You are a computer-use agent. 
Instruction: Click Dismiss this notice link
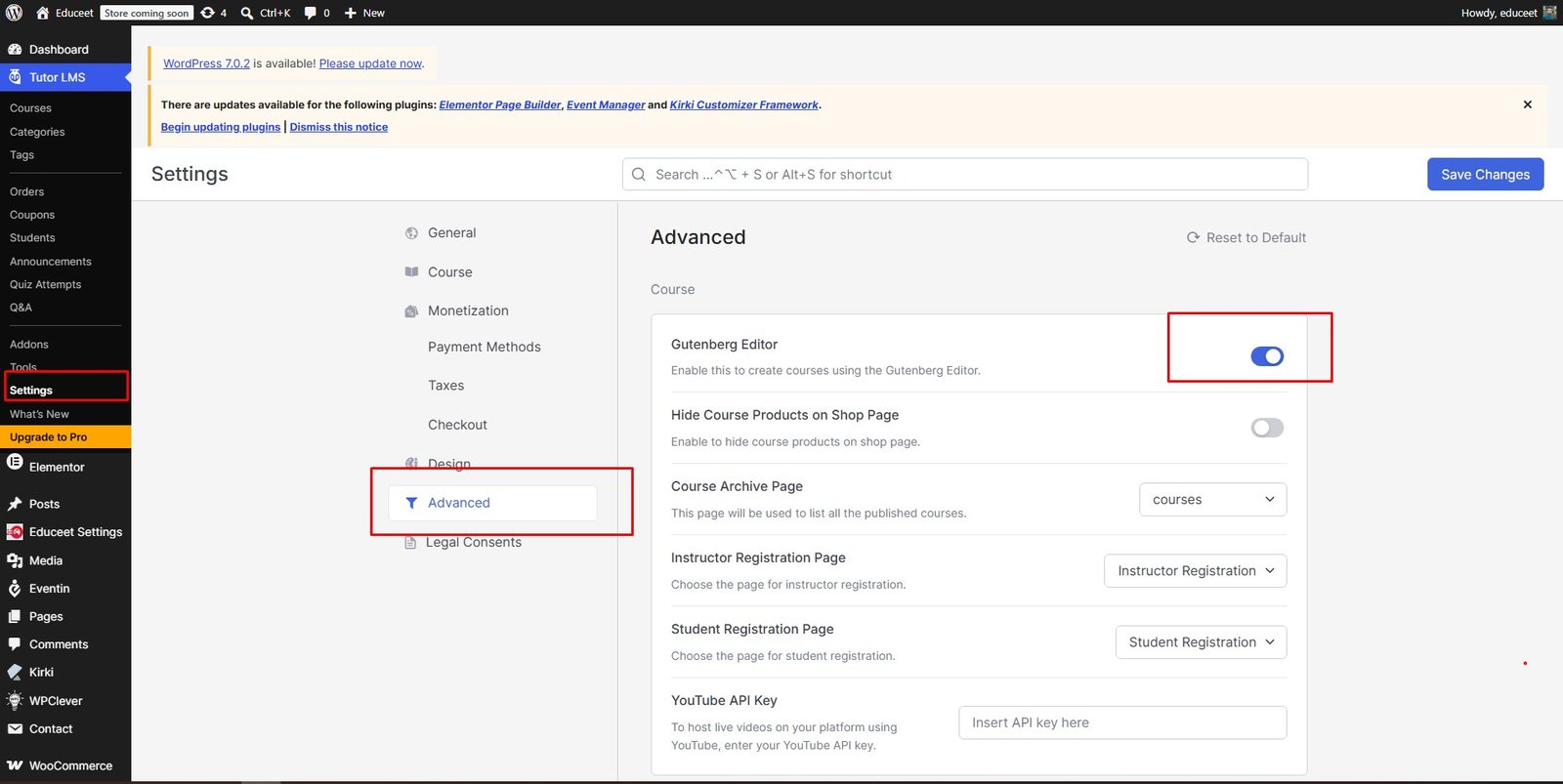339,127
